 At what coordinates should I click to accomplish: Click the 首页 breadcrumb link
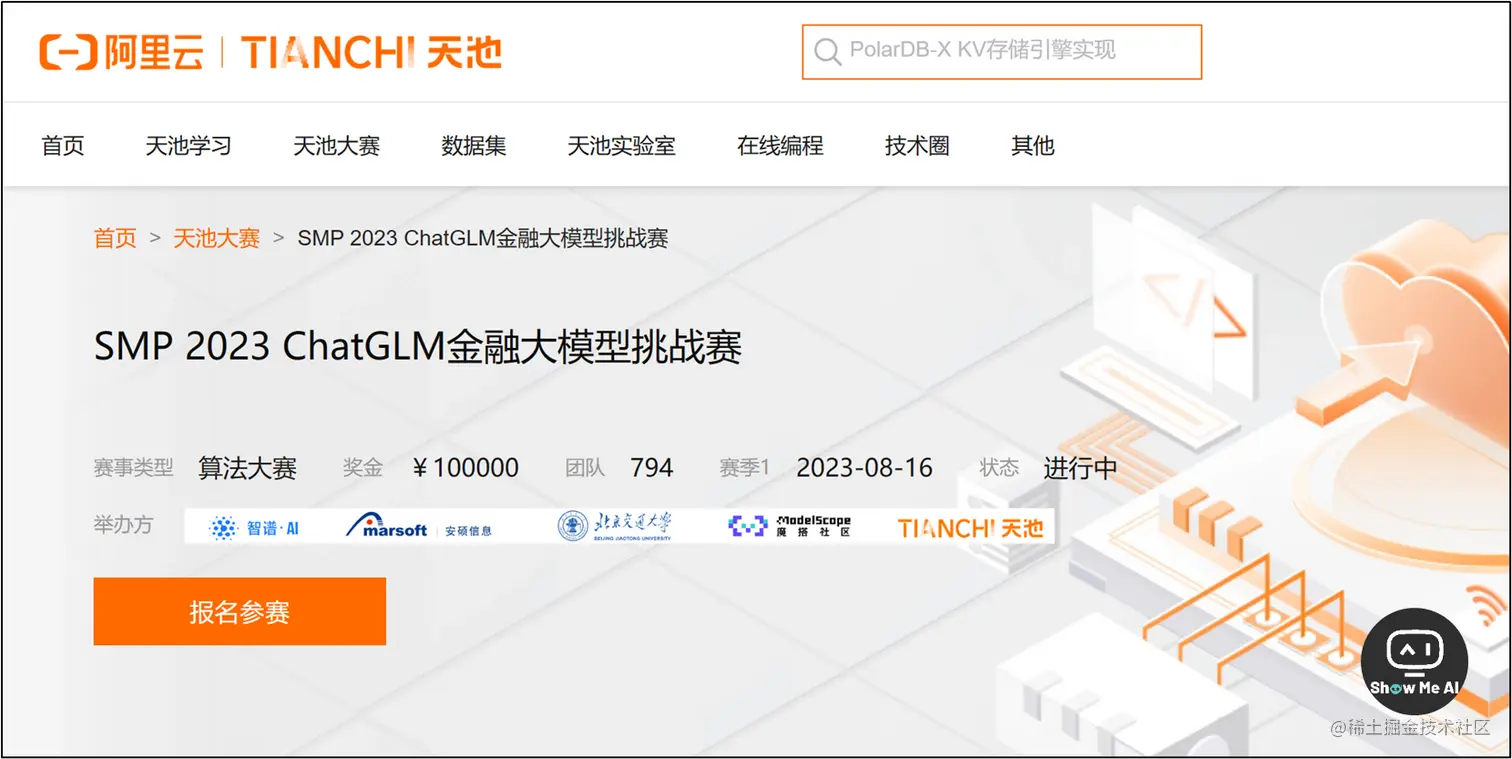point(115,238)
